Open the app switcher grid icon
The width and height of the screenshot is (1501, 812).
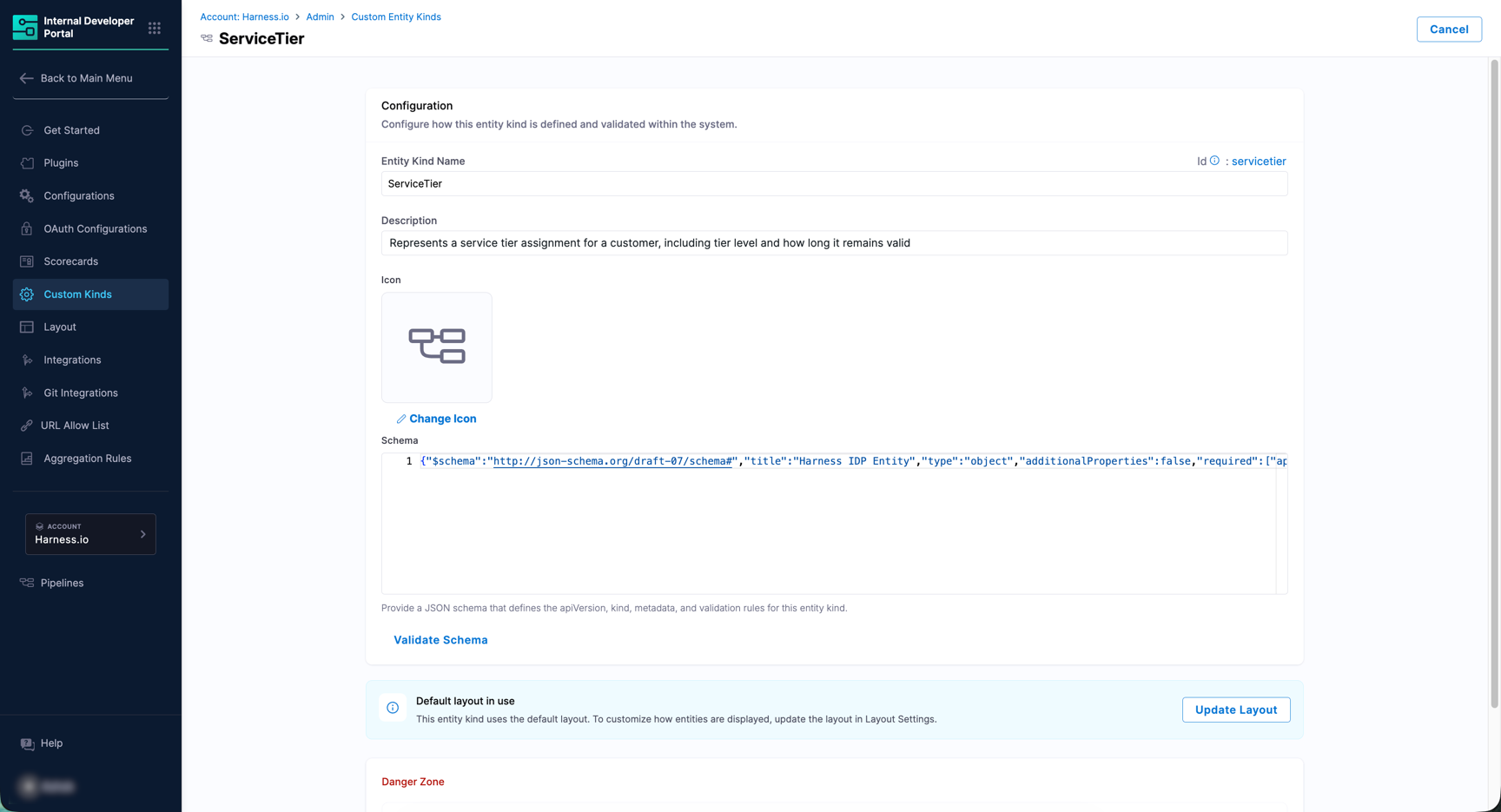(x=155, y=28)
